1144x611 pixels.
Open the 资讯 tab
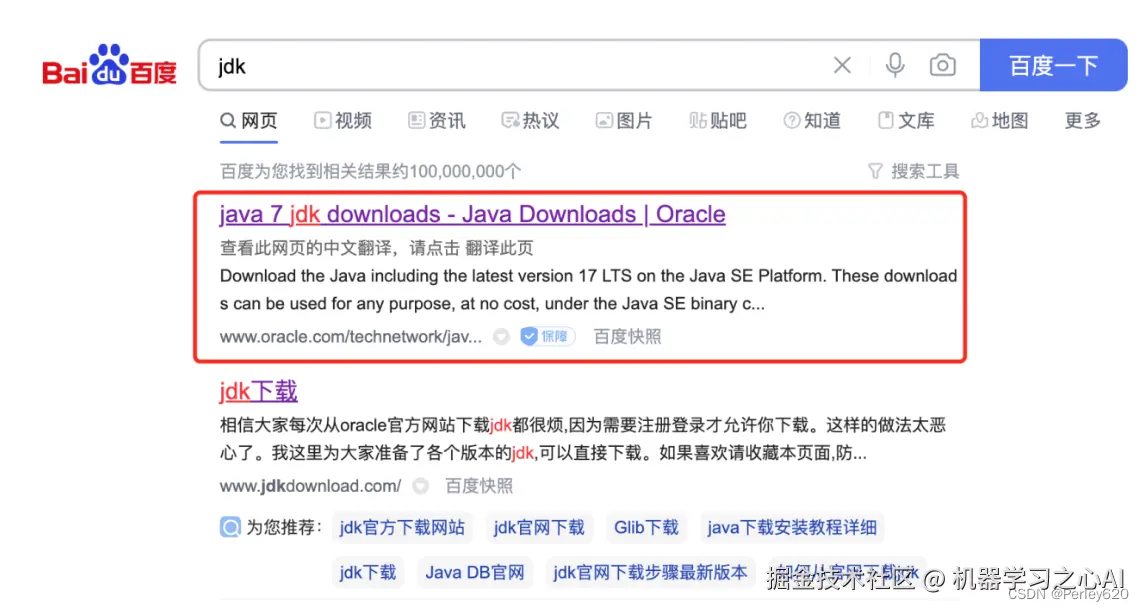pyautogui.click(x=436, y=120)
